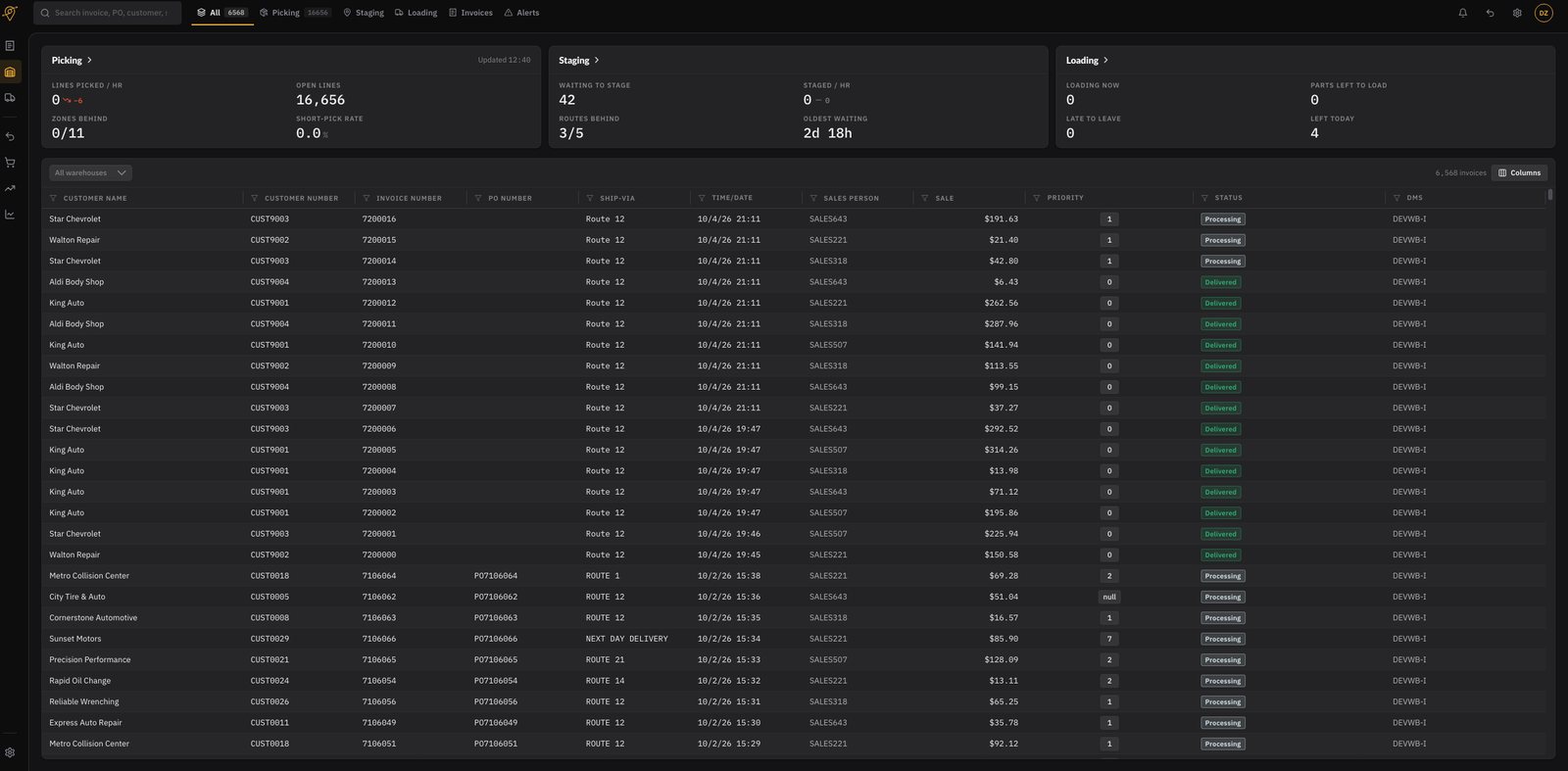This screenshot has height=771, width=1568.
Task: Open notifications bell icon
Action: tap(1462, 13)
